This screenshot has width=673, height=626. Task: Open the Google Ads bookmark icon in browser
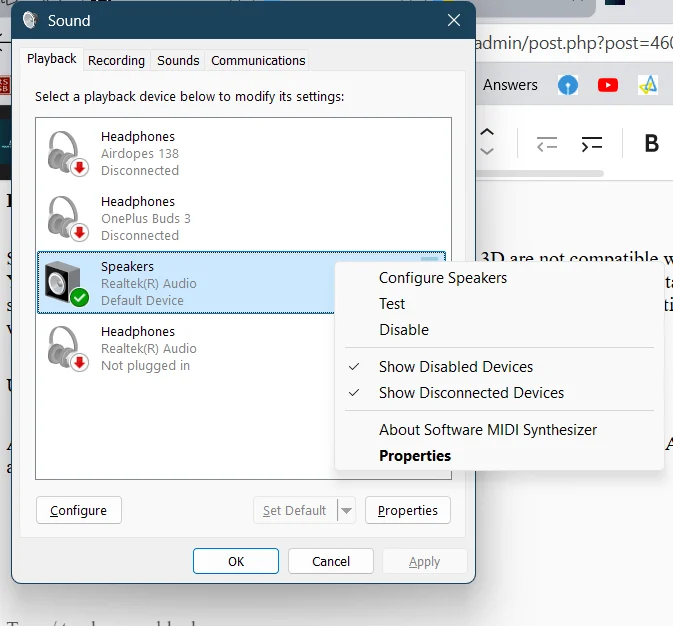click(648, 85)
